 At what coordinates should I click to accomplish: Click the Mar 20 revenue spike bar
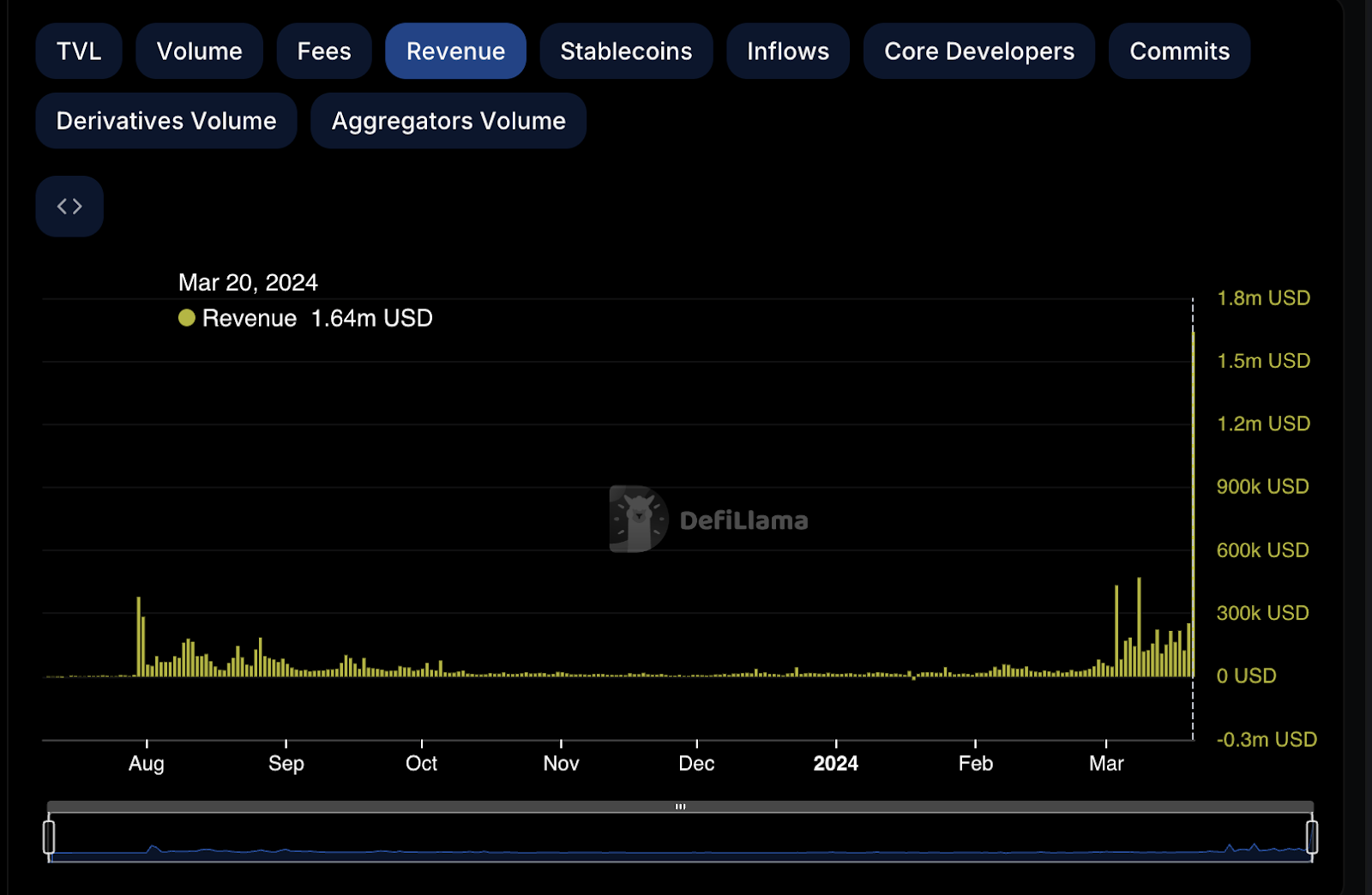(1193, 504)
